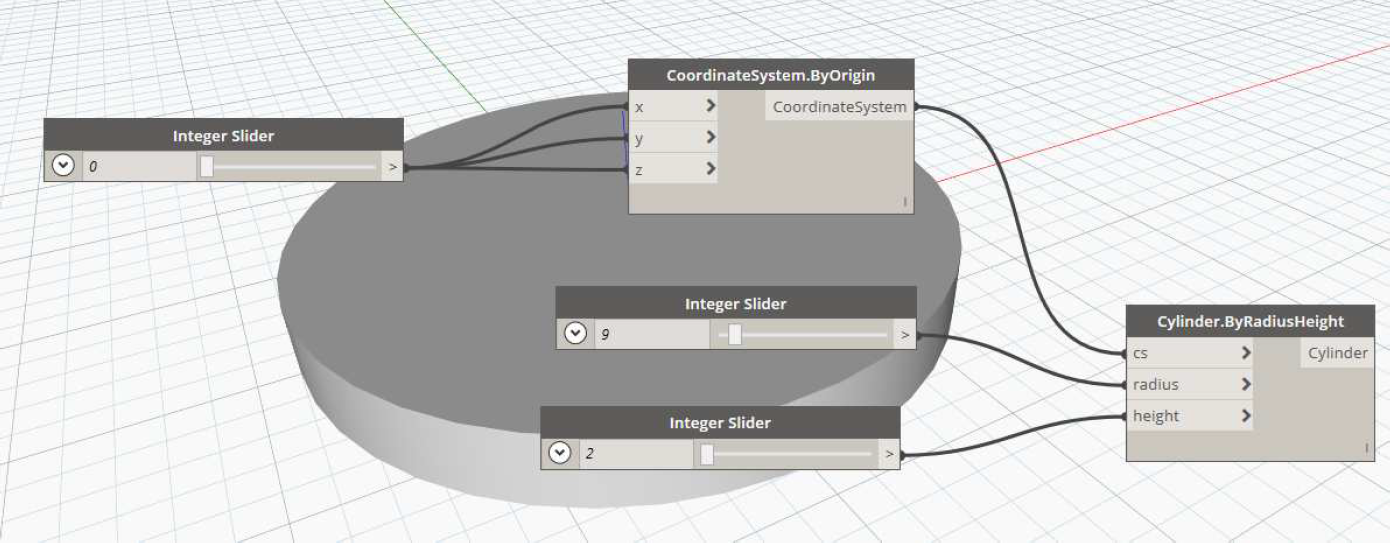Click the CoordinateSystem output port
This screenshot has height=544, width=1391.
[x=839, y=107]
